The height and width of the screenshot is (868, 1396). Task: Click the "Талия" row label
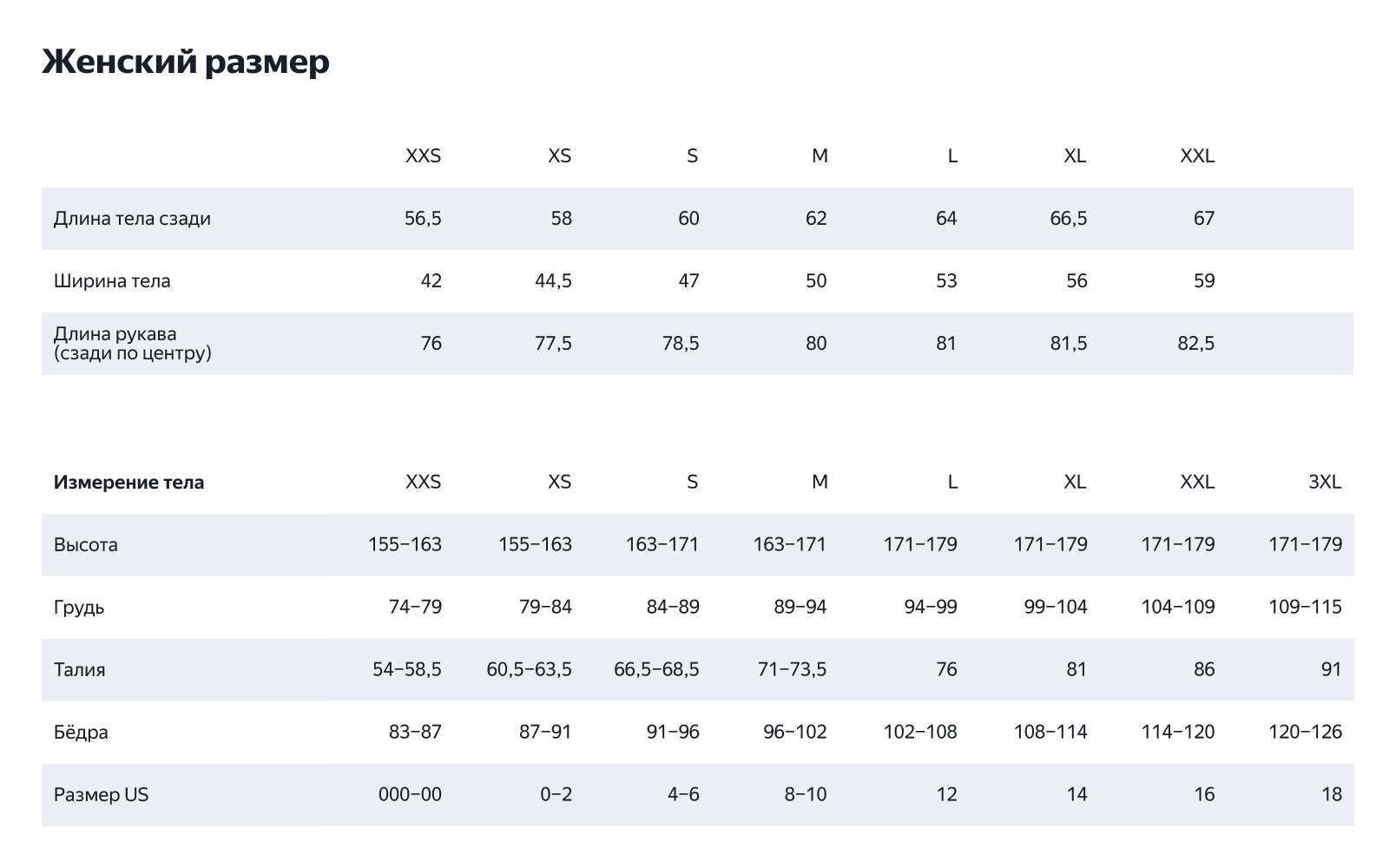coord(80,670)
